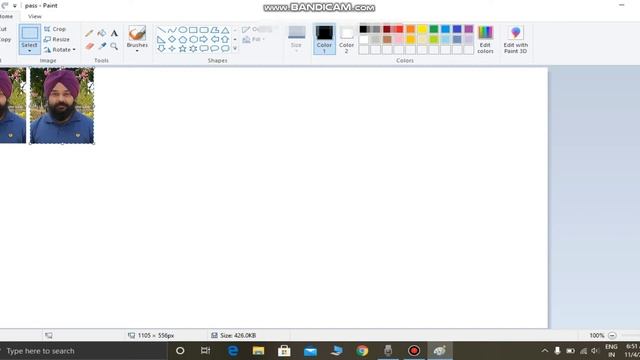
Task: Select the Color picker eyedropper
Action: click(x=102, y=46)
